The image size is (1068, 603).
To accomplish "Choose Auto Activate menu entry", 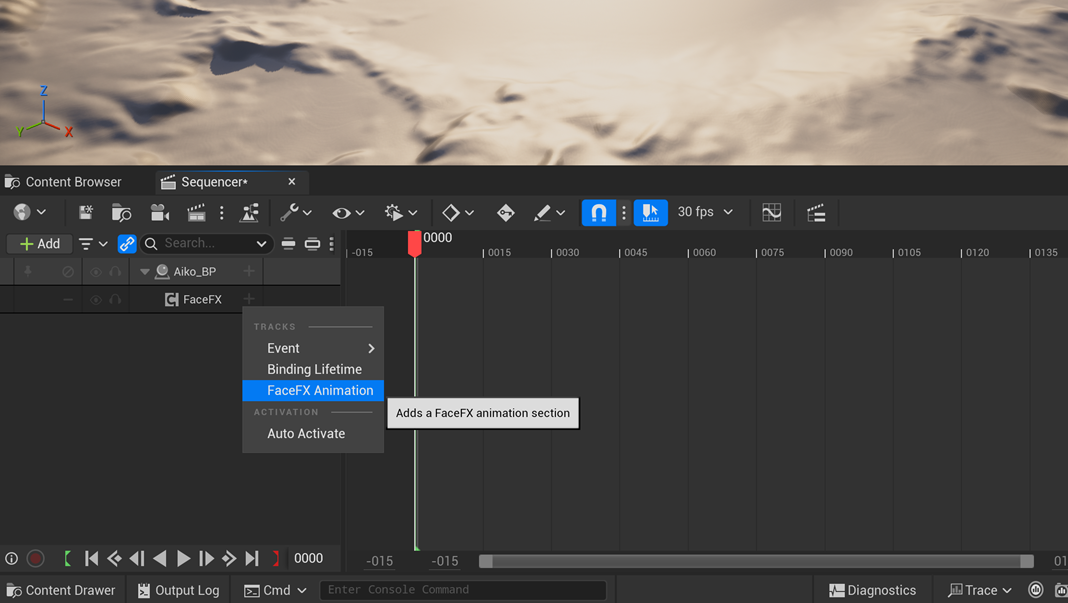I will (313, 433).
